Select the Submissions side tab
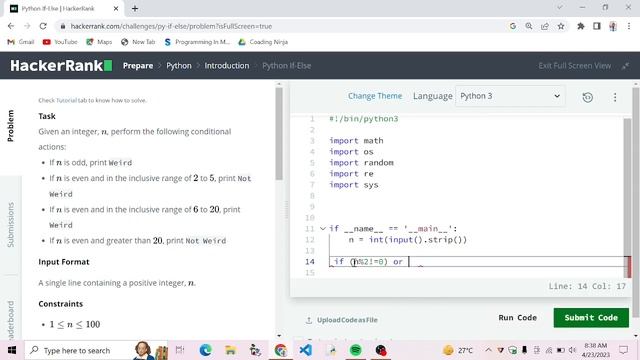This screenshot has width=640, height=360. click(11, 225)
